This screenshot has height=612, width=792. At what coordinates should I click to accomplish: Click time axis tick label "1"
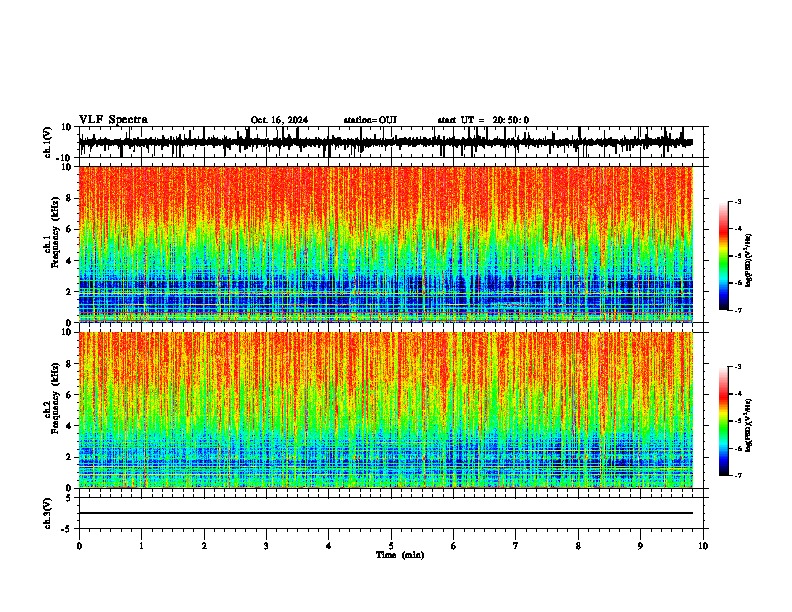pos(141,546)
